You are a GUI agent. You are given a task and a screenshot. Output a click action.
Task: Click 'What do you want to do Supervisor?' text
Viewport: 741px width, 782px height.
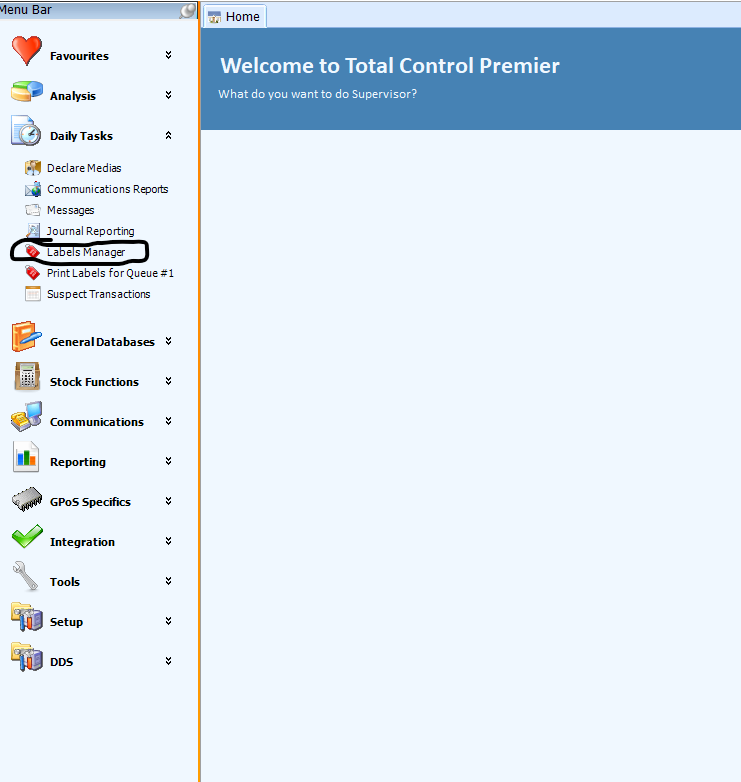click(x=318, y=94)
